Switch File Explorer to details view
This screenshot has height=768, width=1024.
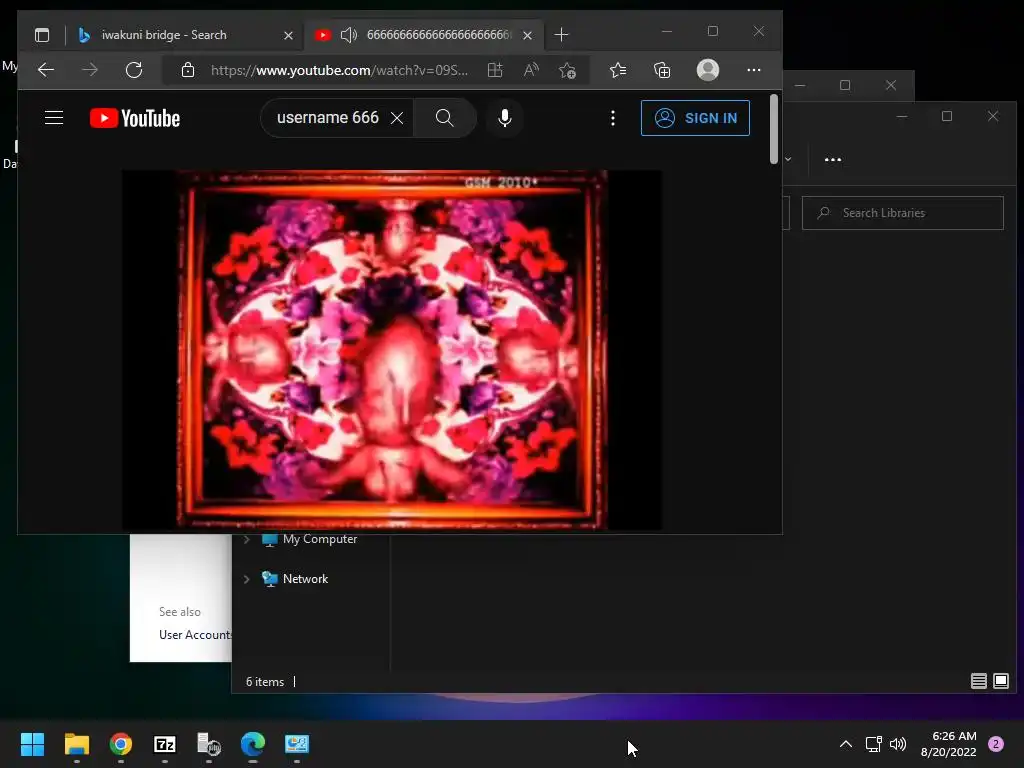click(978, 681)
